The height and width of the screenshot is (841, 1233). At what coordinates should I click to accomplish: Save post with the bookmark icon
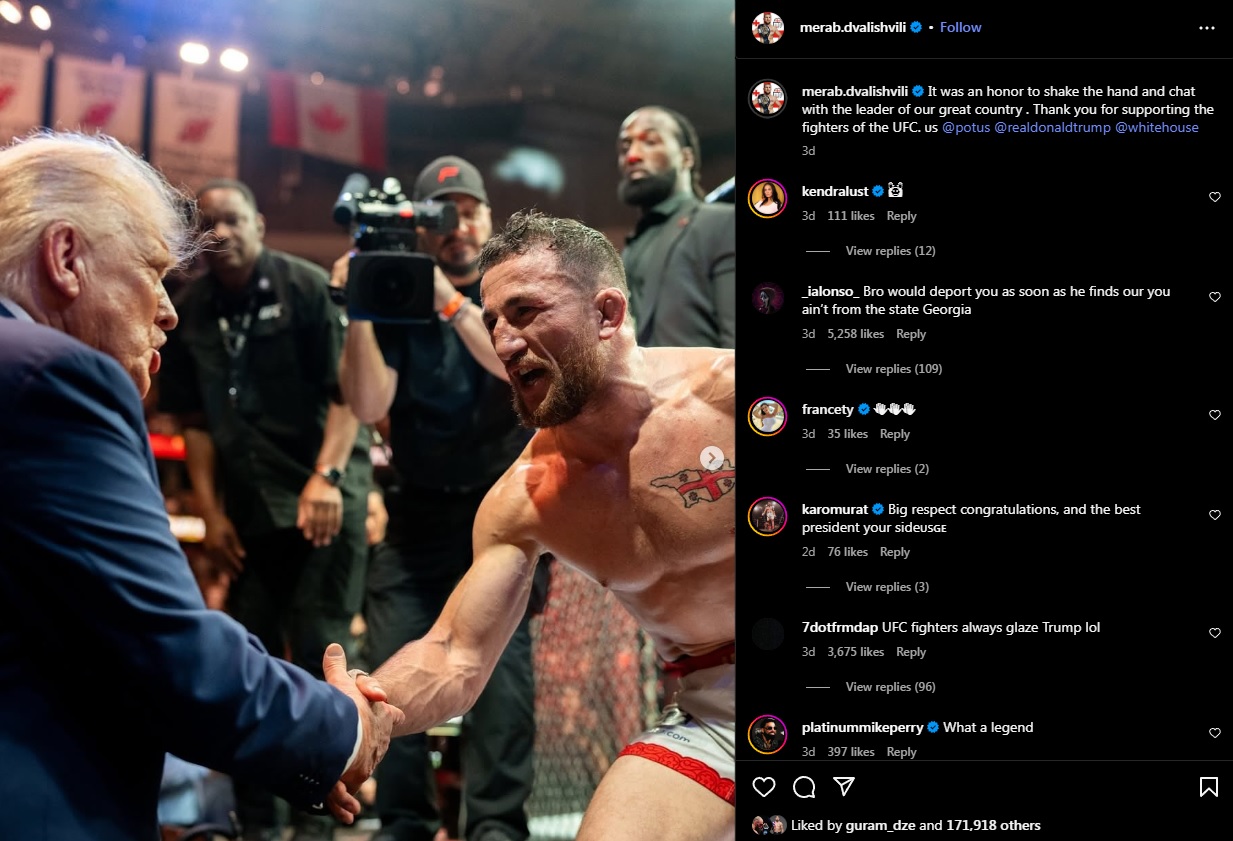[x=1208, y=787]
